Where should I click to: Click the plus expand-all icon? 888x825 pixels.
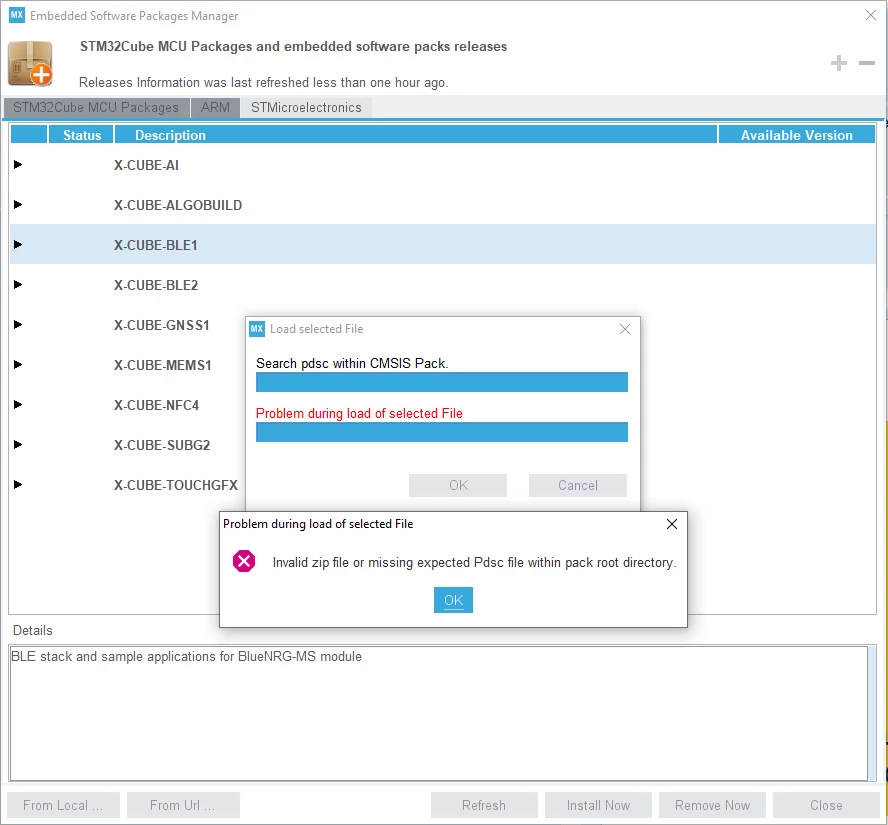click(839, 63)
